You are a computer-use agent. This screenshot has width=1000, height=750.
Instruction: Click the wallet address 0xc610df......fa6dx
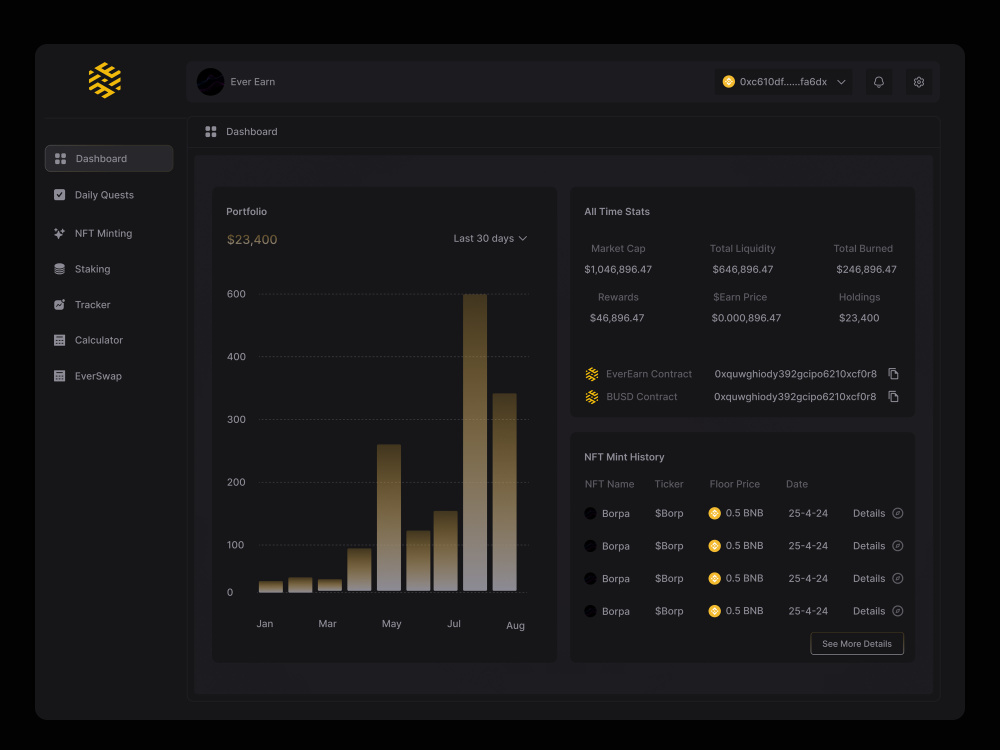(x=783, y=82)
